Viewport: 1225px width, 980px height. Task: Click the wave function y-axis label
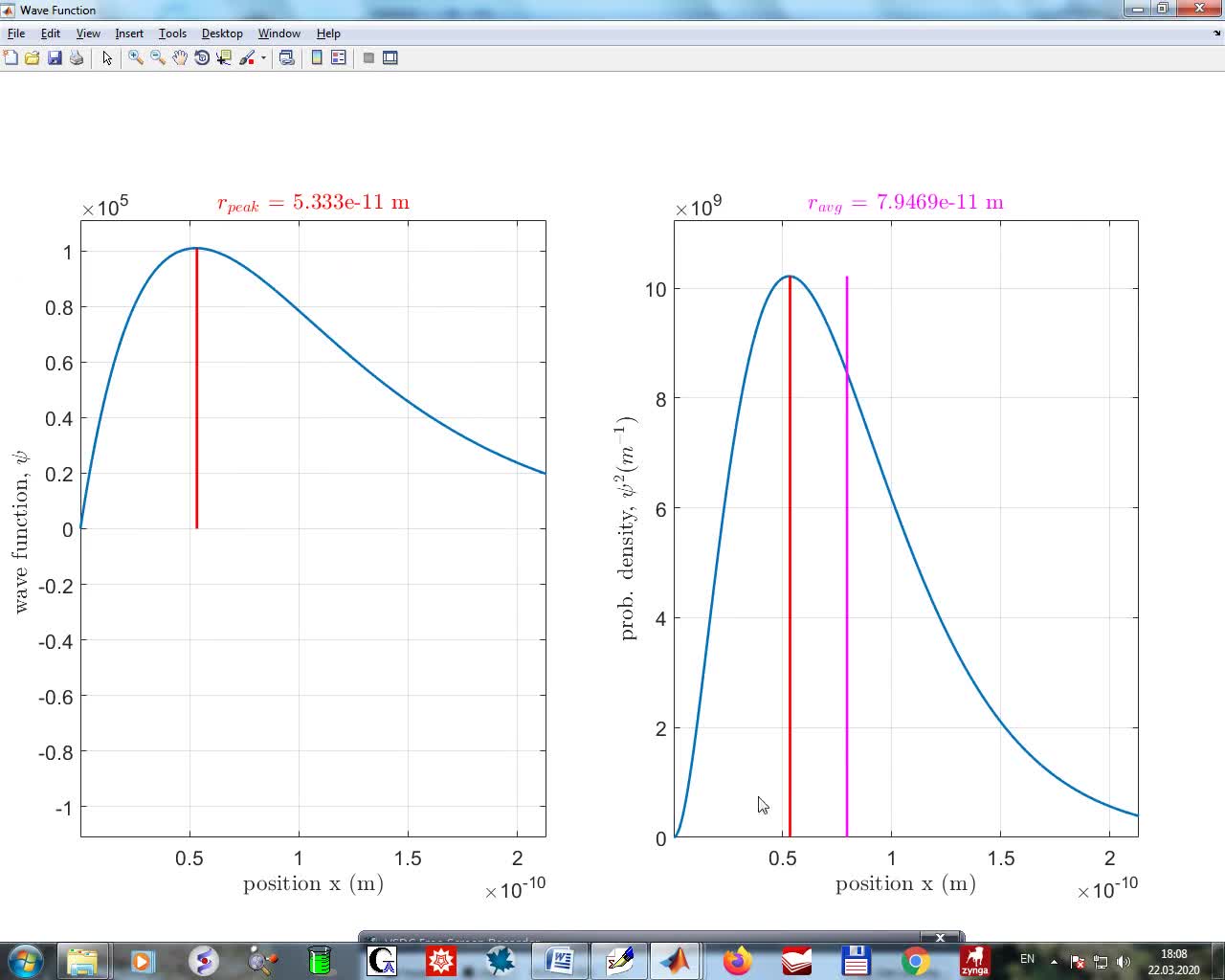[21, 530]
